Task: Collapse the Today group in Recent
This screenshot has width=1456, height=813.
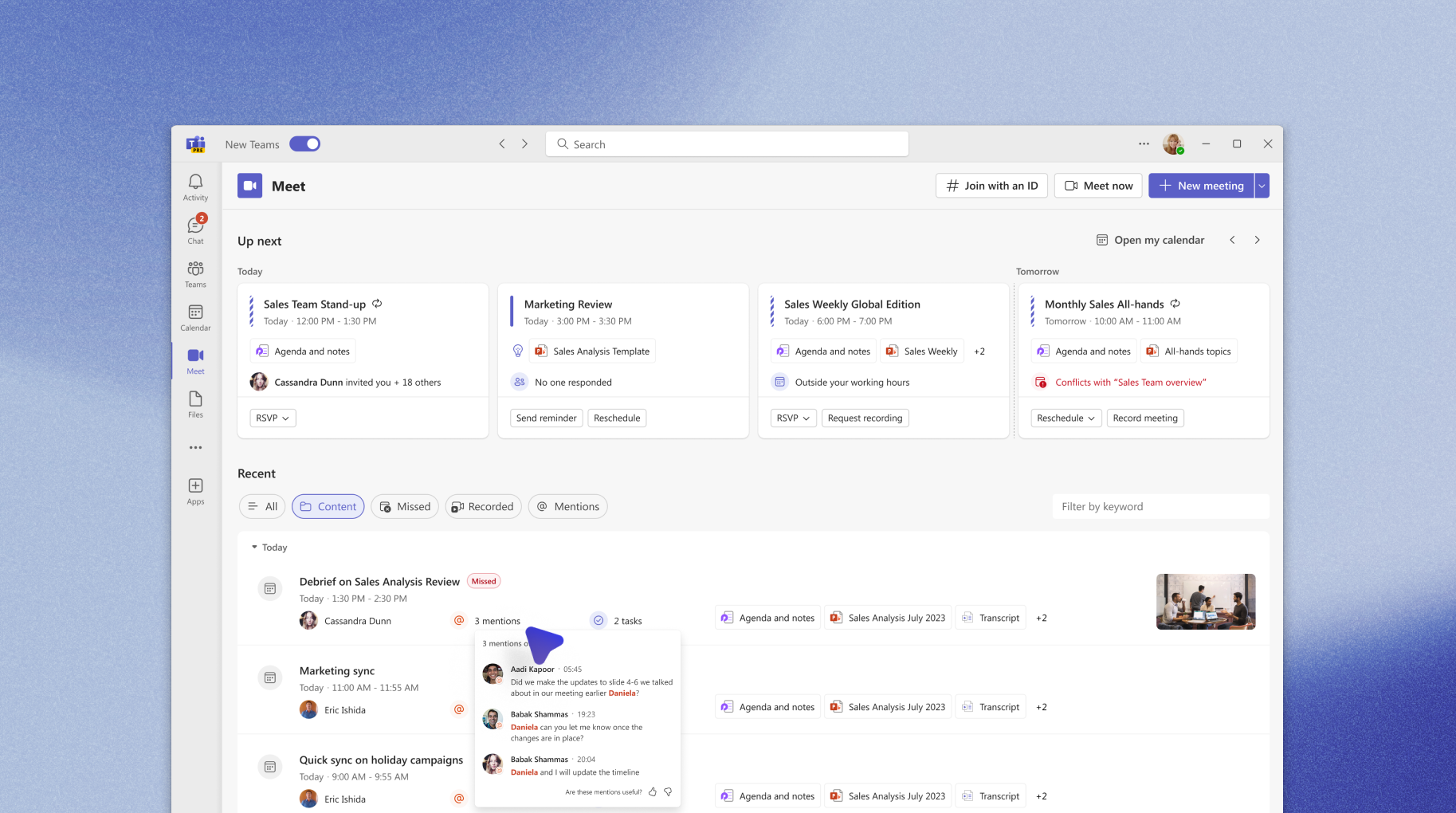Action: (269, 548)
